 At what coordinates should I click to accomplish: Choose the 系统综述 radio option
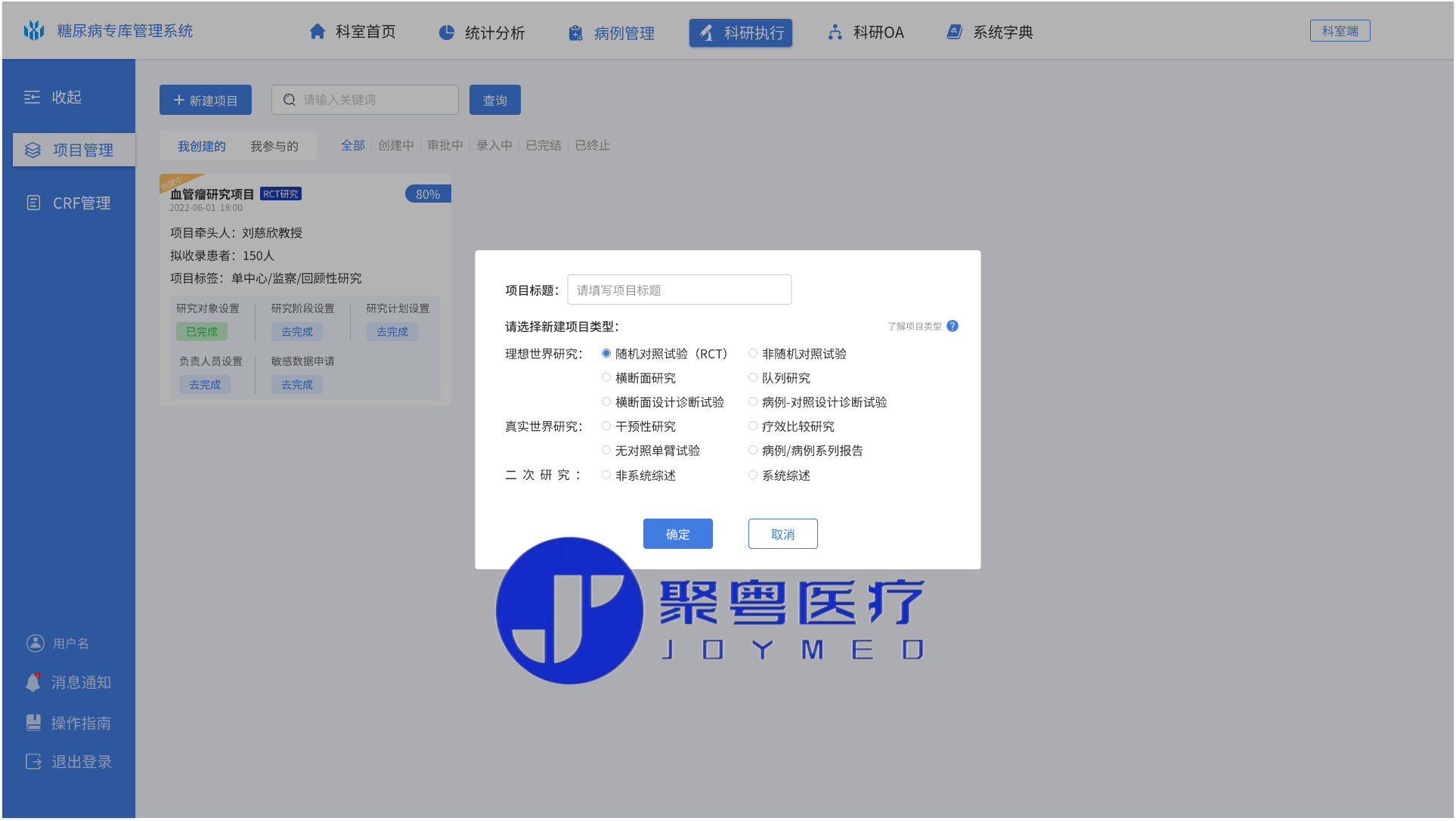pos(753,476)
